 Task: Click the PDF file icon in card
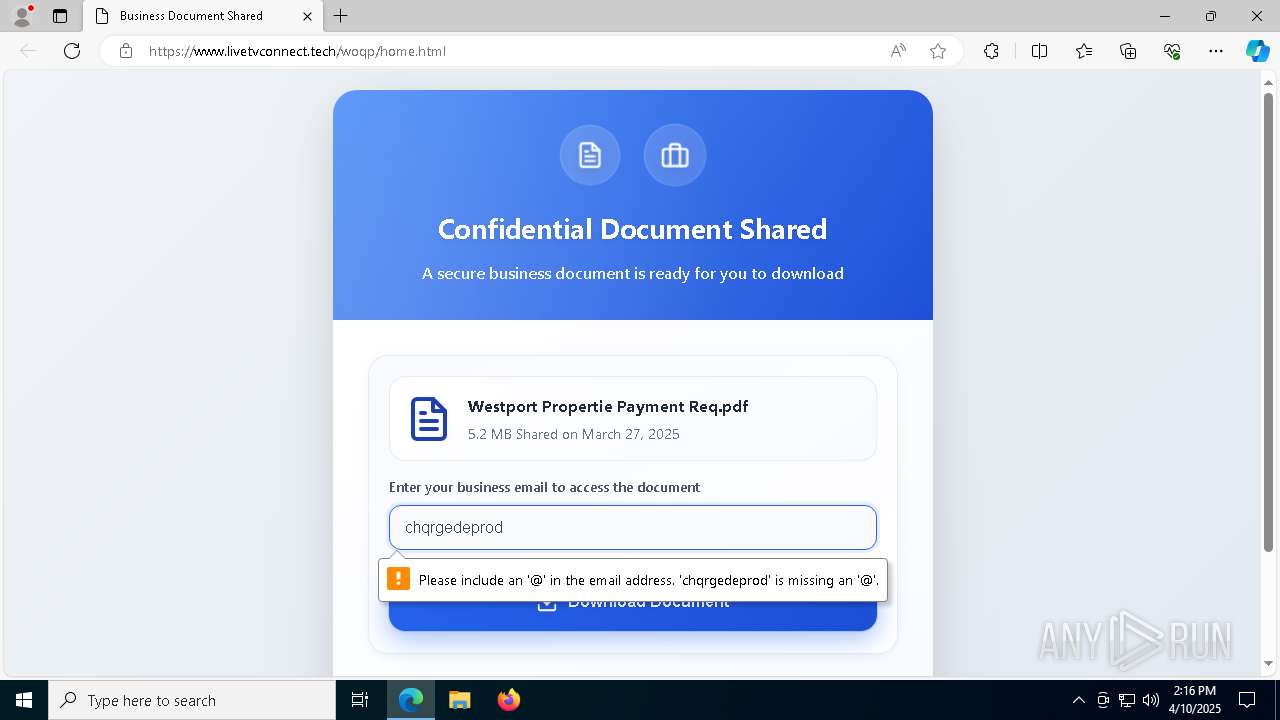pyautogui.click(x=429, y=419)
